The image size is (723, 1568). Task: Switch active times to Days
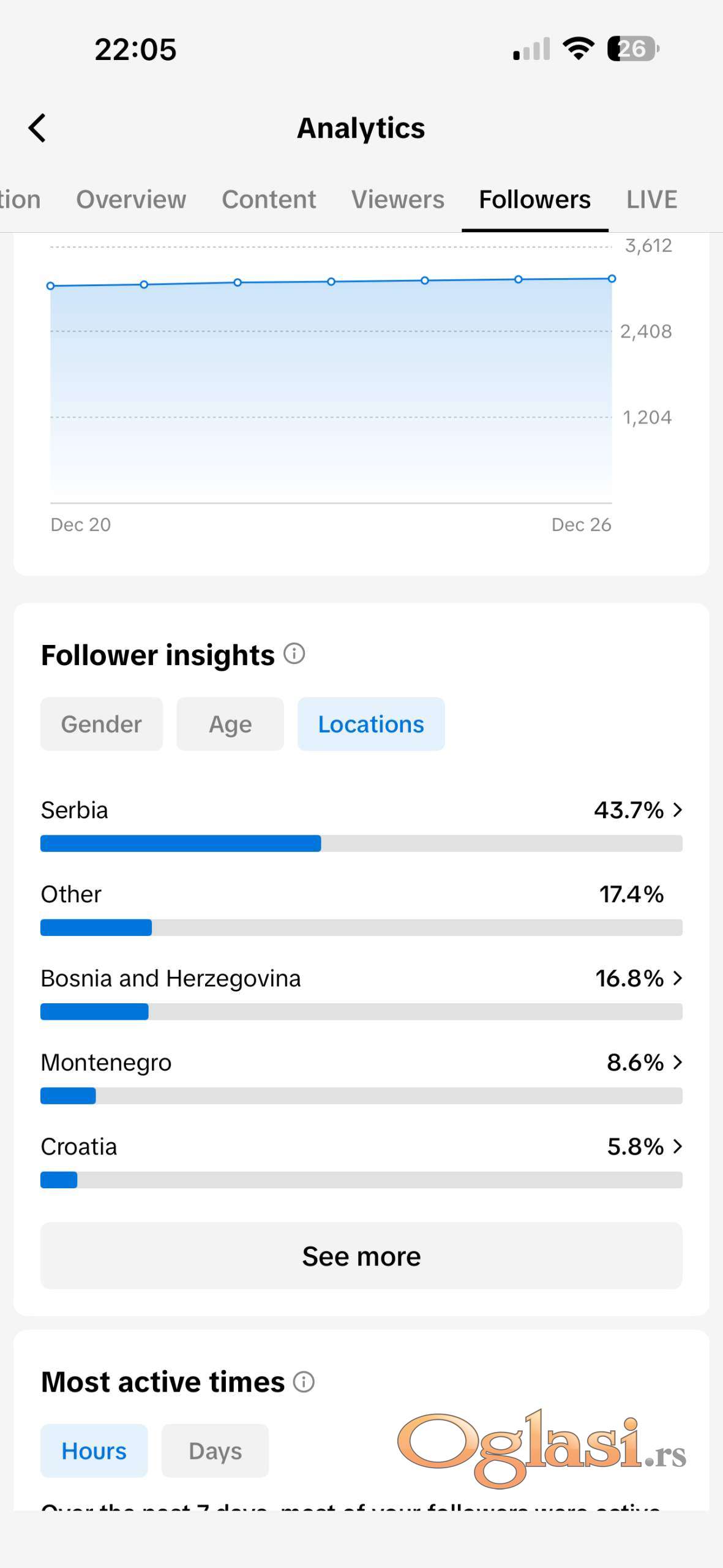[x=215, y=1450]
